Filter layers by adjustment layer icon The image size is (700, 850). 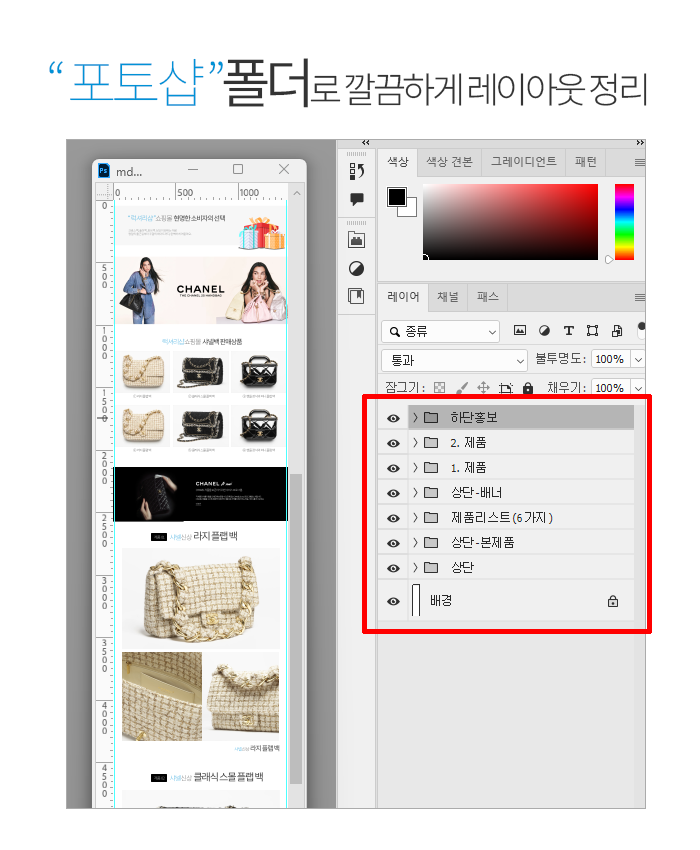click(x=544, y=331)
